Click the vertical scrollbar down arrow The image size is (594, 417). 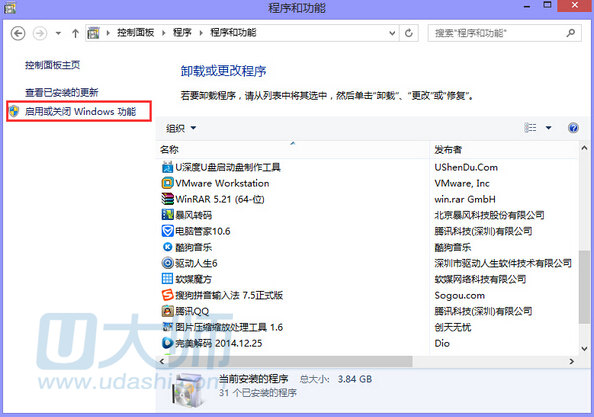pyautogui.click(x=584, y=349)
